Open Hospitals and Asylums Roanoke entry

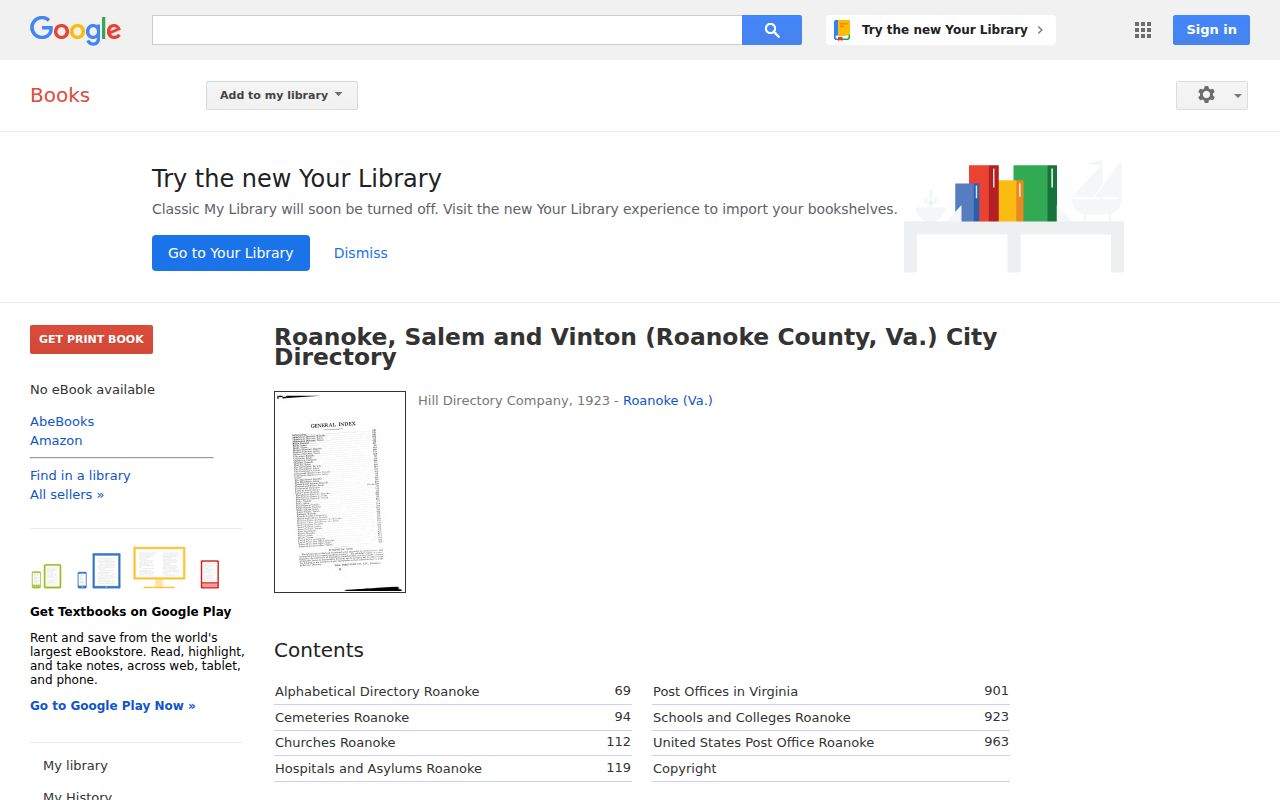coord(378,768)
